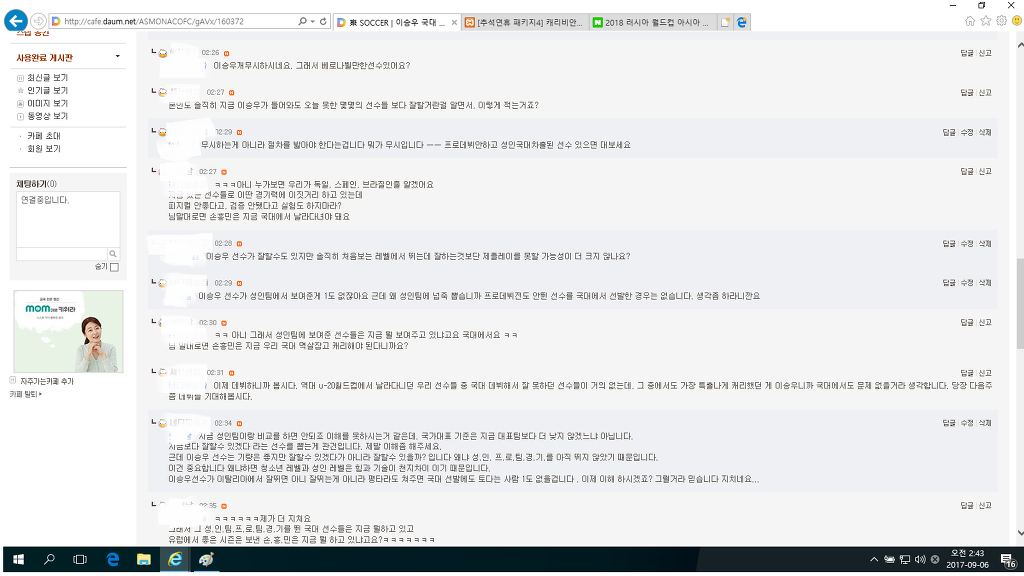Switch to the 추석연휴 패키지 tab
This screenshot has height=576, width=1024.
click(524, 22)
